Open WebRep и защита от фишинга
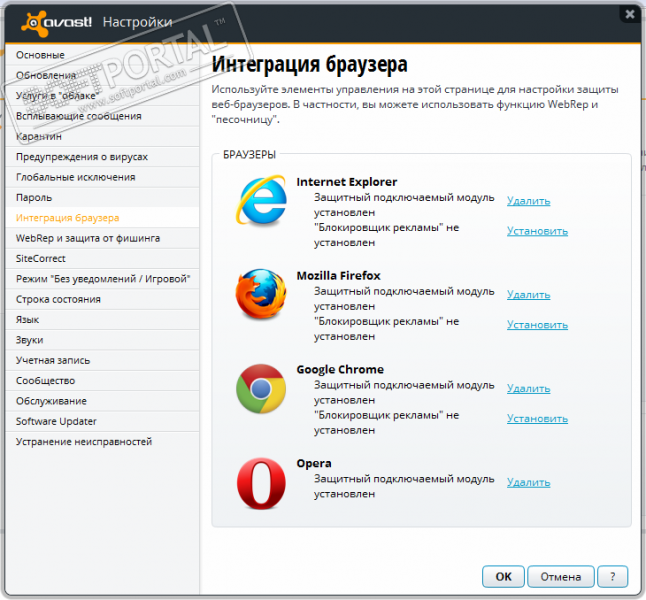The height and width of the screenshot is (600, 646). click(102, 238)
